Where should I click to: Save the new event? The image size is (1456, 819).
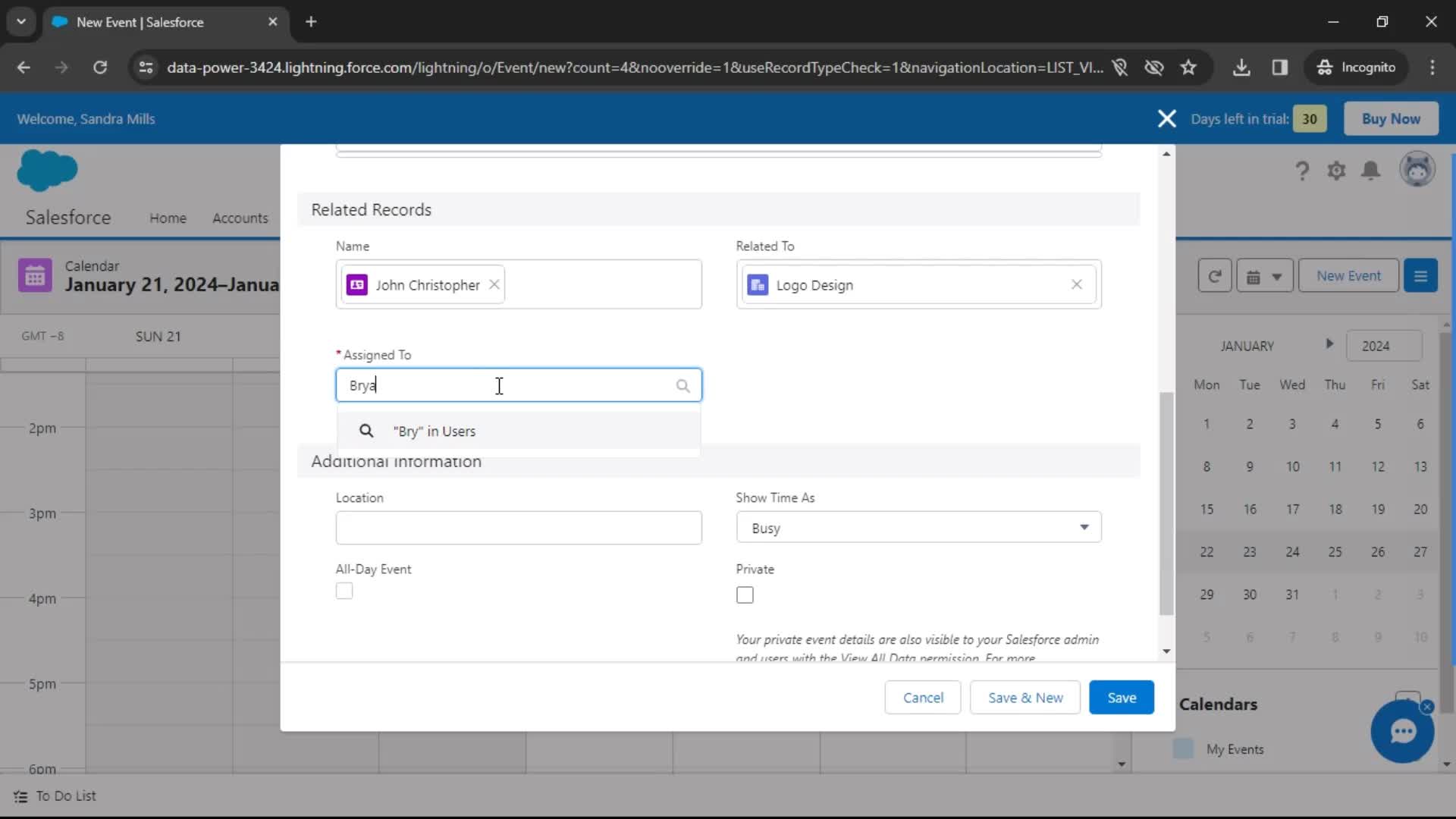click(1122, 698)
